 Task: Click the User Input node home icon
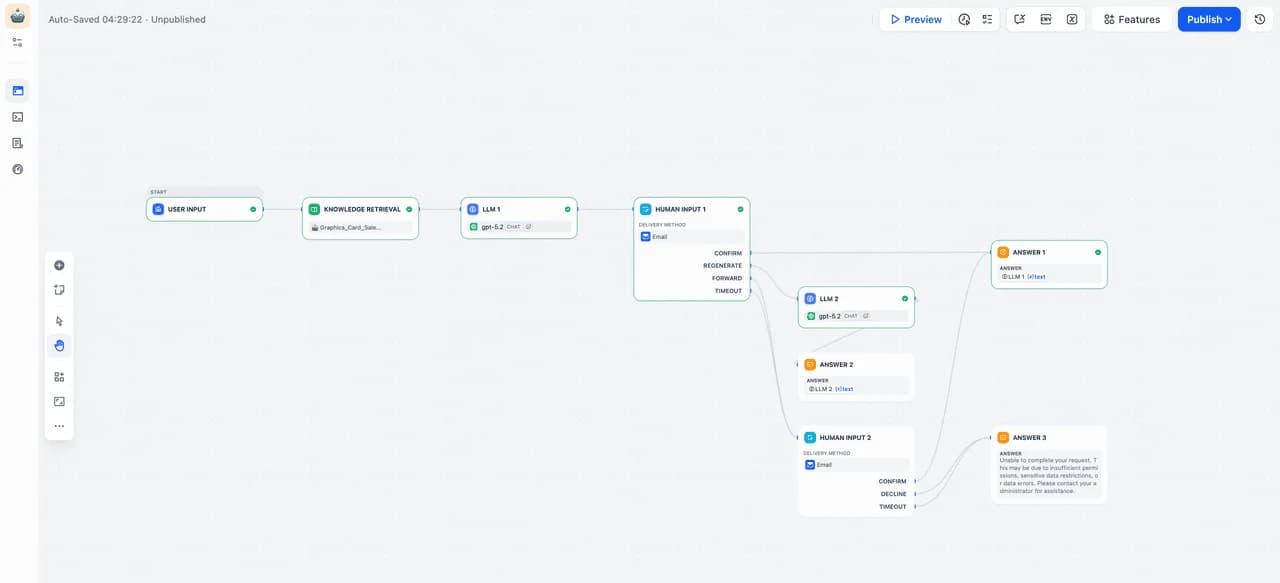[x=158, y=209]
